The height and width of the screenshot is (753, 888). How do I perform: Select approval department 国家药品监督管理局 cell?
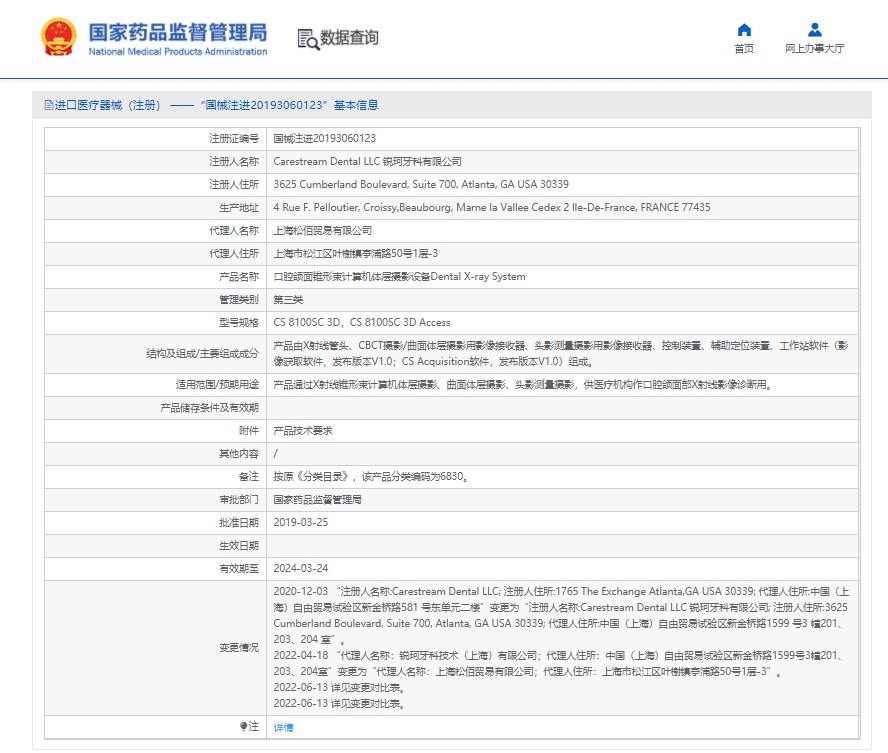(x=317, y=500)
